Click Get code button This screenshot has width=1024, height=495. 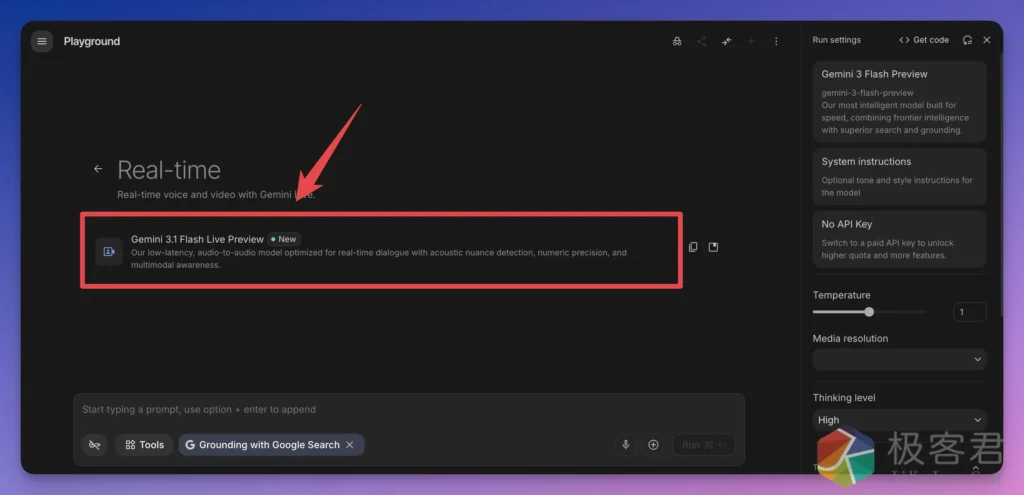[x=924, y=40]
